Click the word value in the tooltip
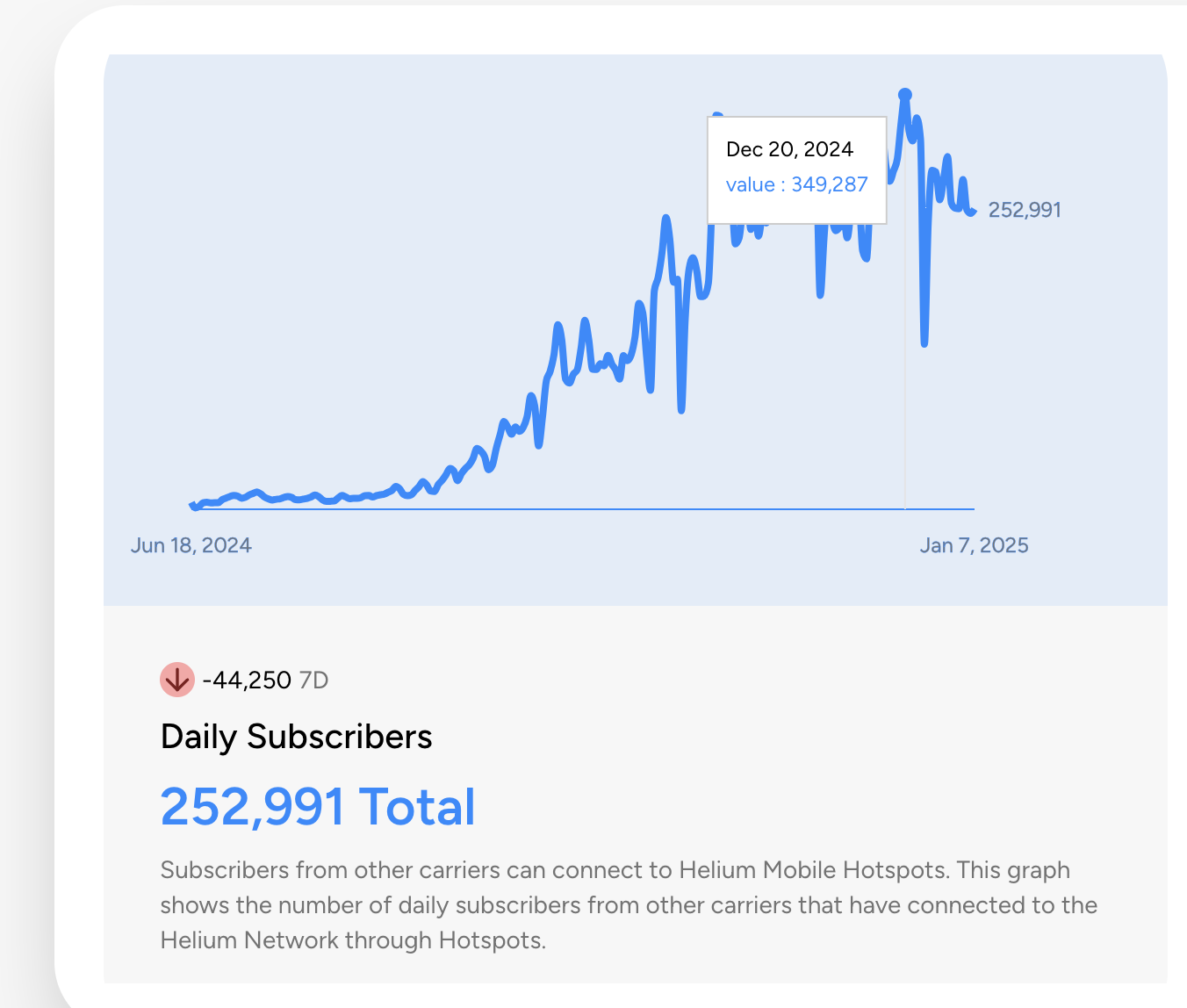The image size is (1187, 1008). pyautogui.click(x=750, y=184)
